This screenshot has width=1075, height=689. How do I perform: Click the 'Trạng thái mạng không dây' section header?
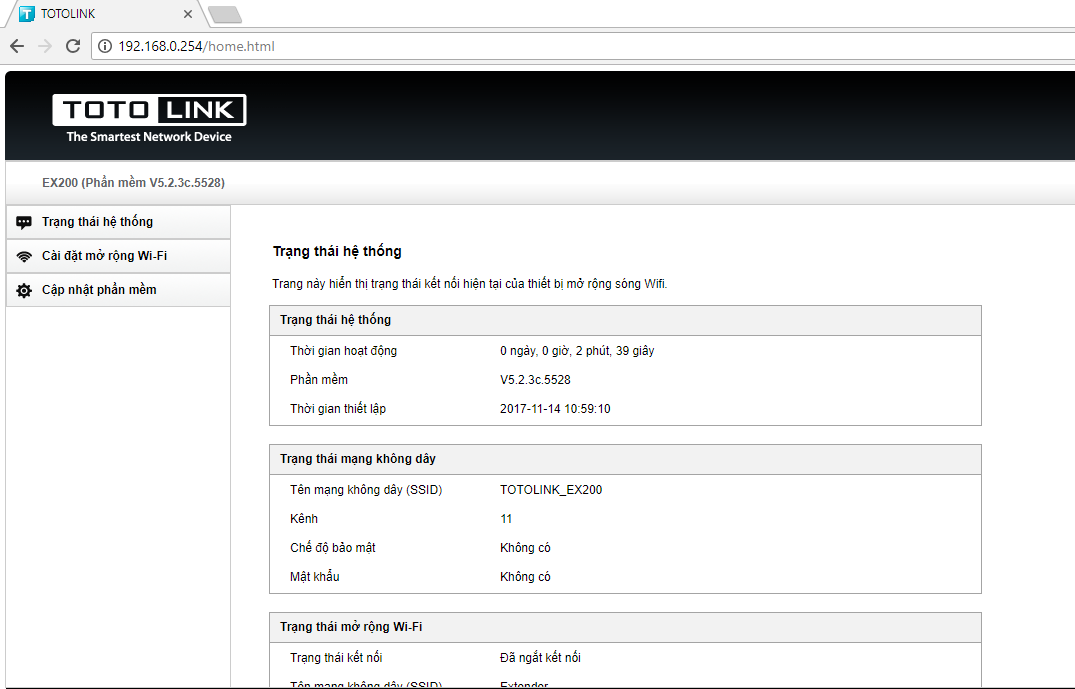(x=358, y=459)
